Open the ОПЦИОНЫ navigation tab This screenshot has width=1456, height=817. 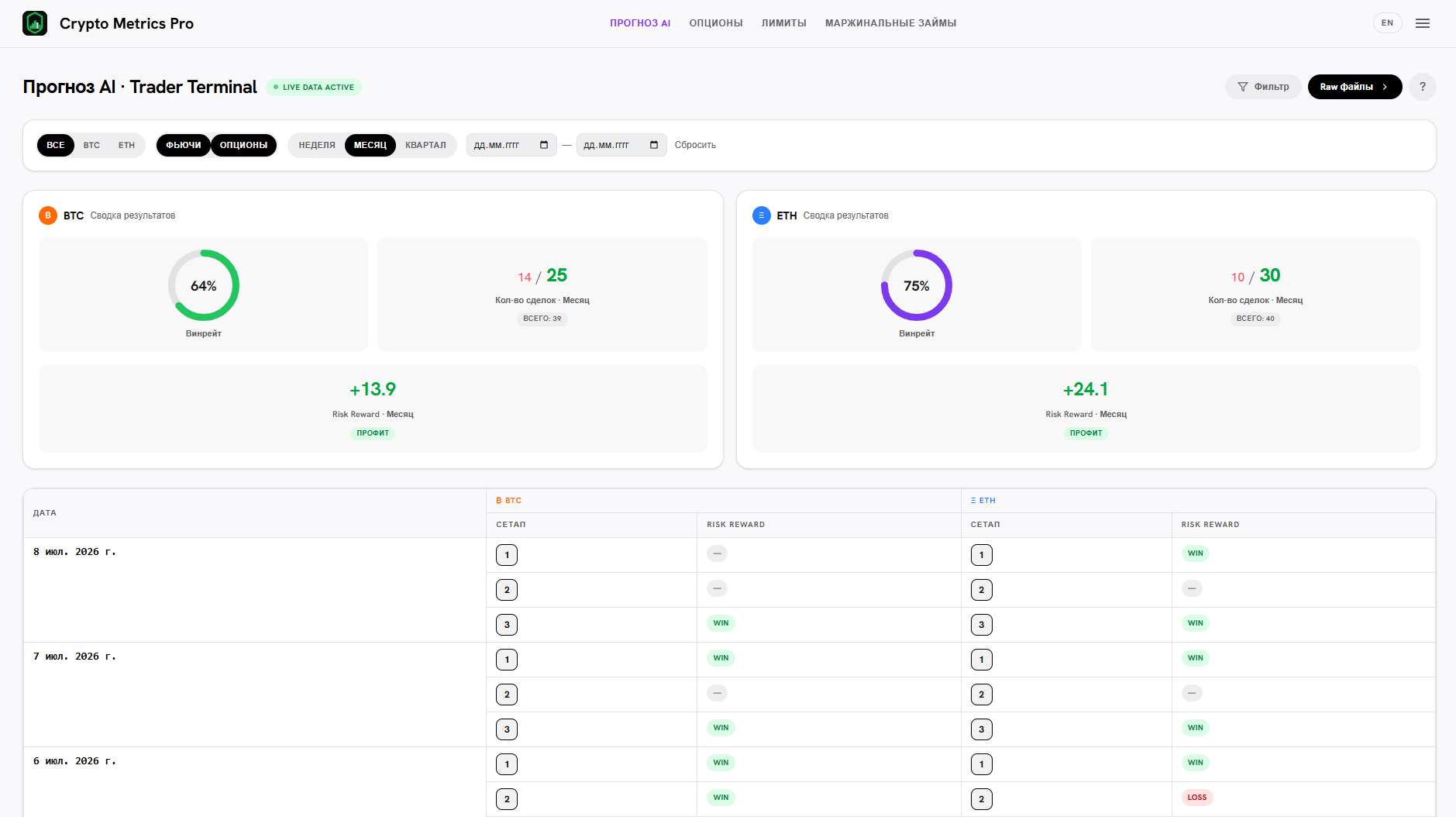pos(716,23)
